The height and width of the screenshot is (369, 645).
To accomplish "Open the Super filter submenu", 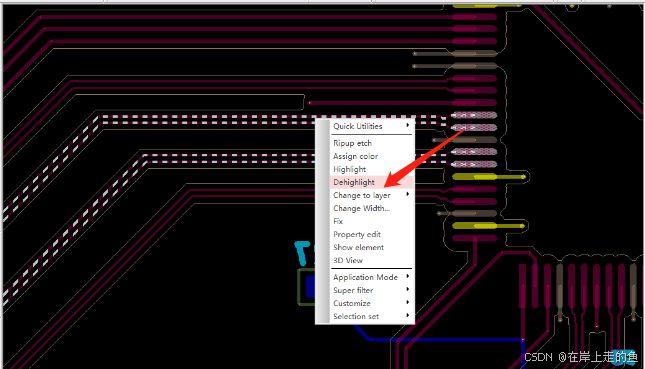I will tap(371, 290).
